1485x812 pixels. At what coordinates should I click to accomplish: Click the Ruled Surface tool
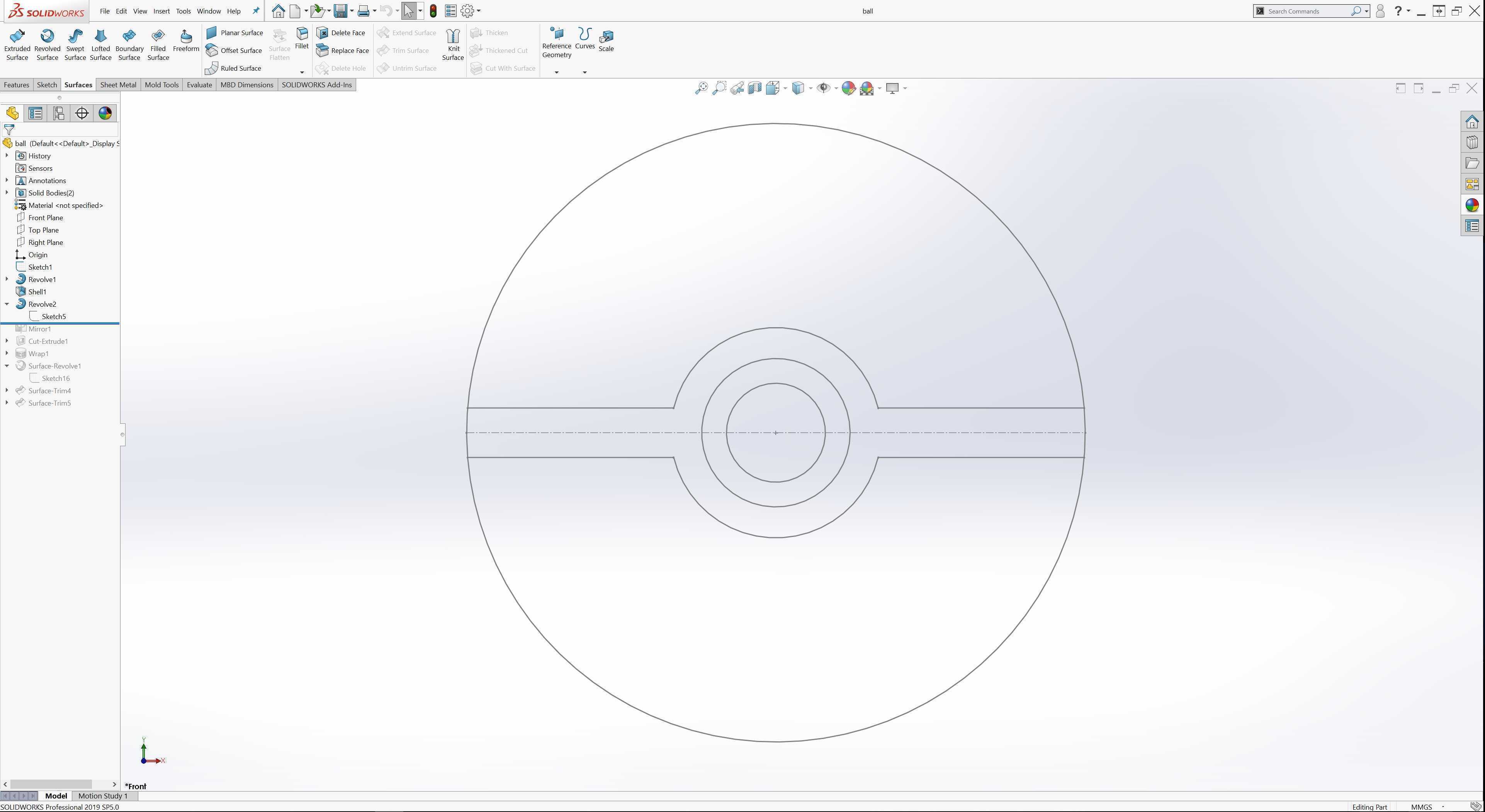pos(233,68)
